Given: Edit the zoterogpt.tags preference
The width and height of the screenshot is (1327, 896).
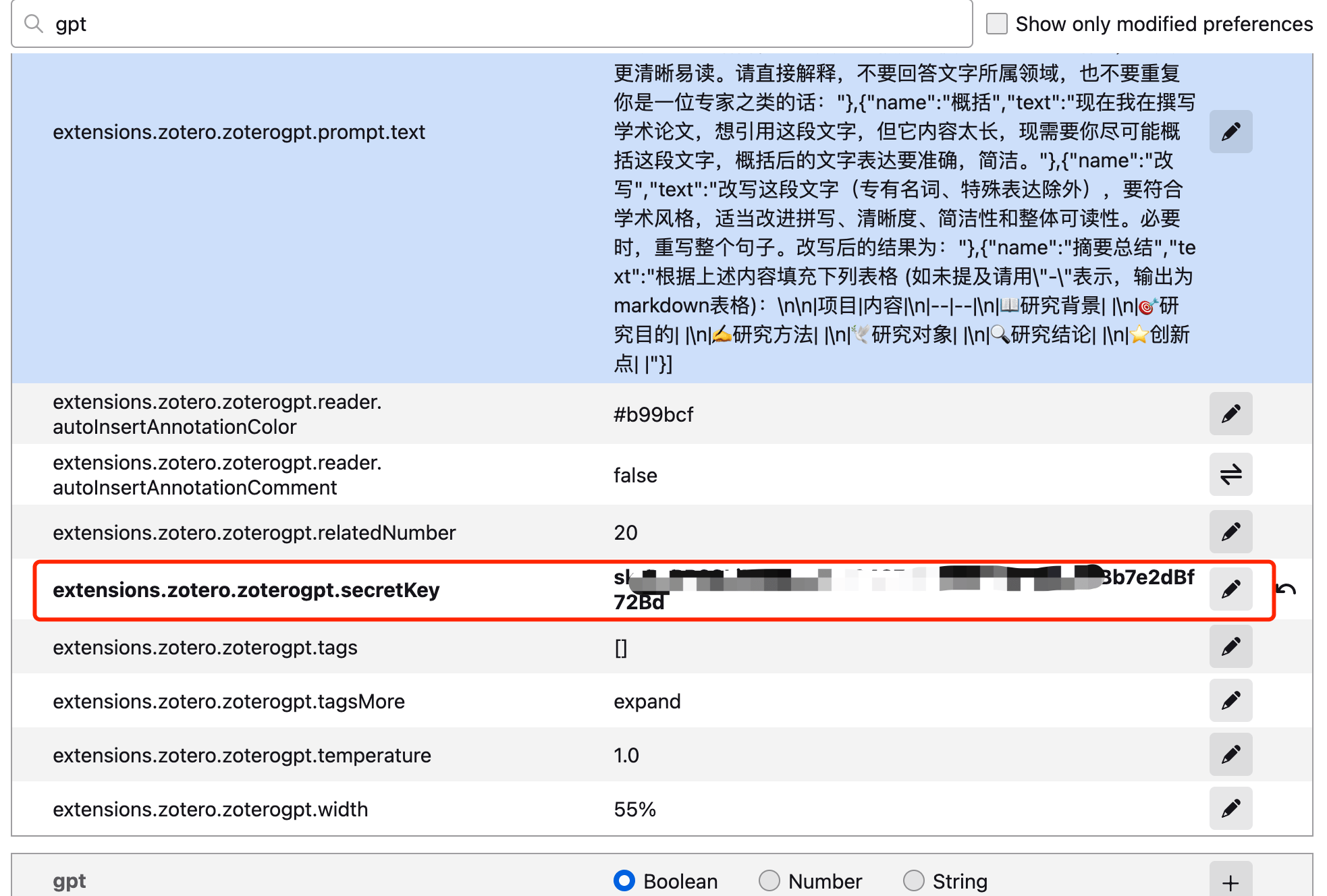Looking at the screenshot, I should 1230,646.
